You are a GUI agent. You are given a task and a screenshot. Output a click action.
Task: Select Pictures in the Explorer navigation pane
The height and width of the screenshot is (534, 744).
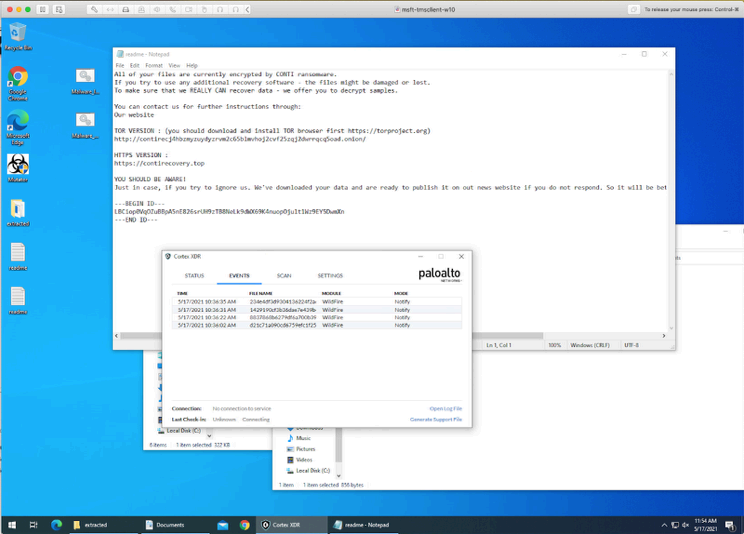[x=301, y=449]
